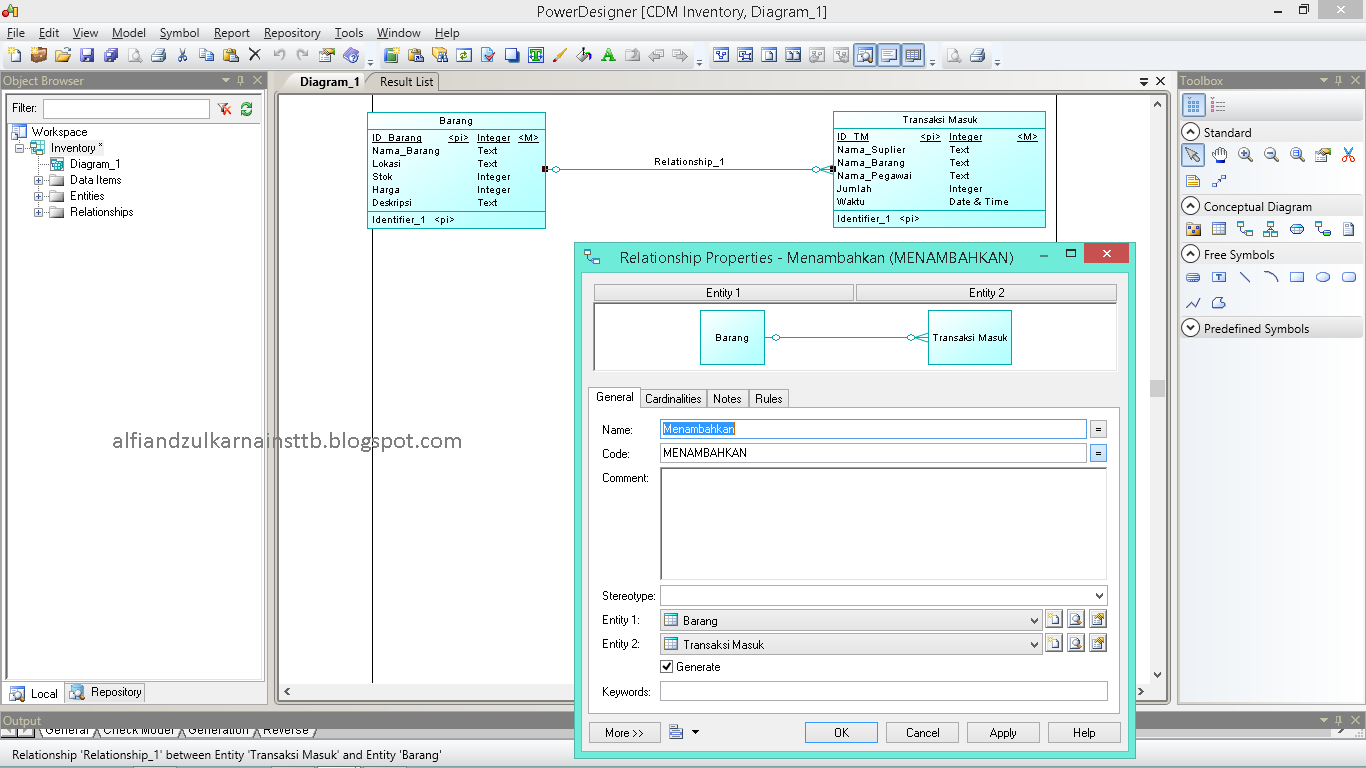
Task: Open the Entity 2 dropdown showing Transaksi Masuk
Action: pyautogui.click(x=1036, y=644)
